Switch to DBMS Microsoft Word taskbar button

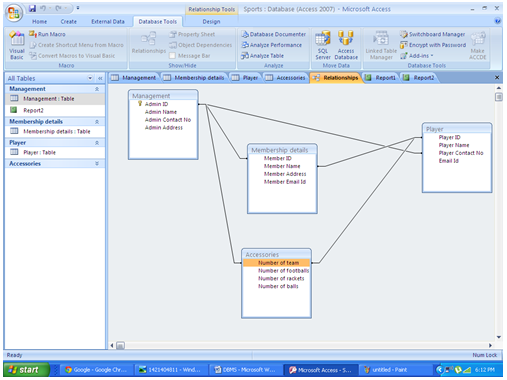point(245,370)
